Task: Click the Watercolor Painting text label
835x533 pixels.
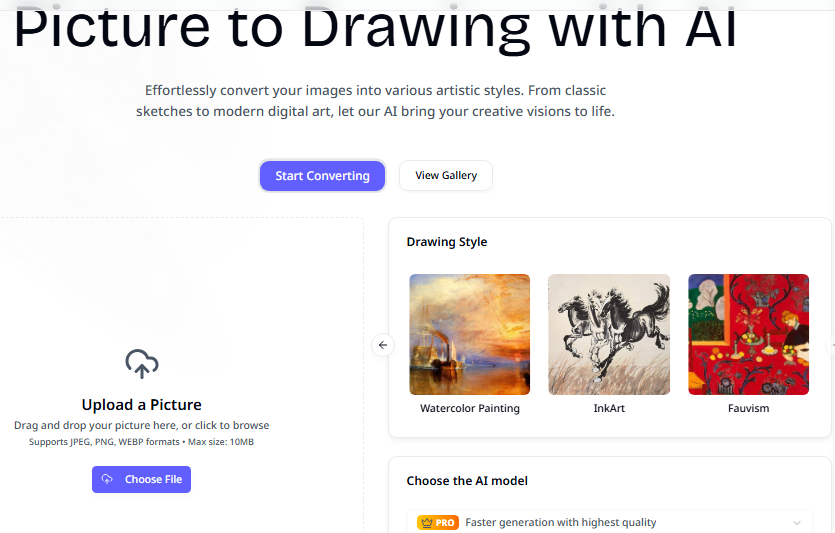Action: tap(470, 408)
